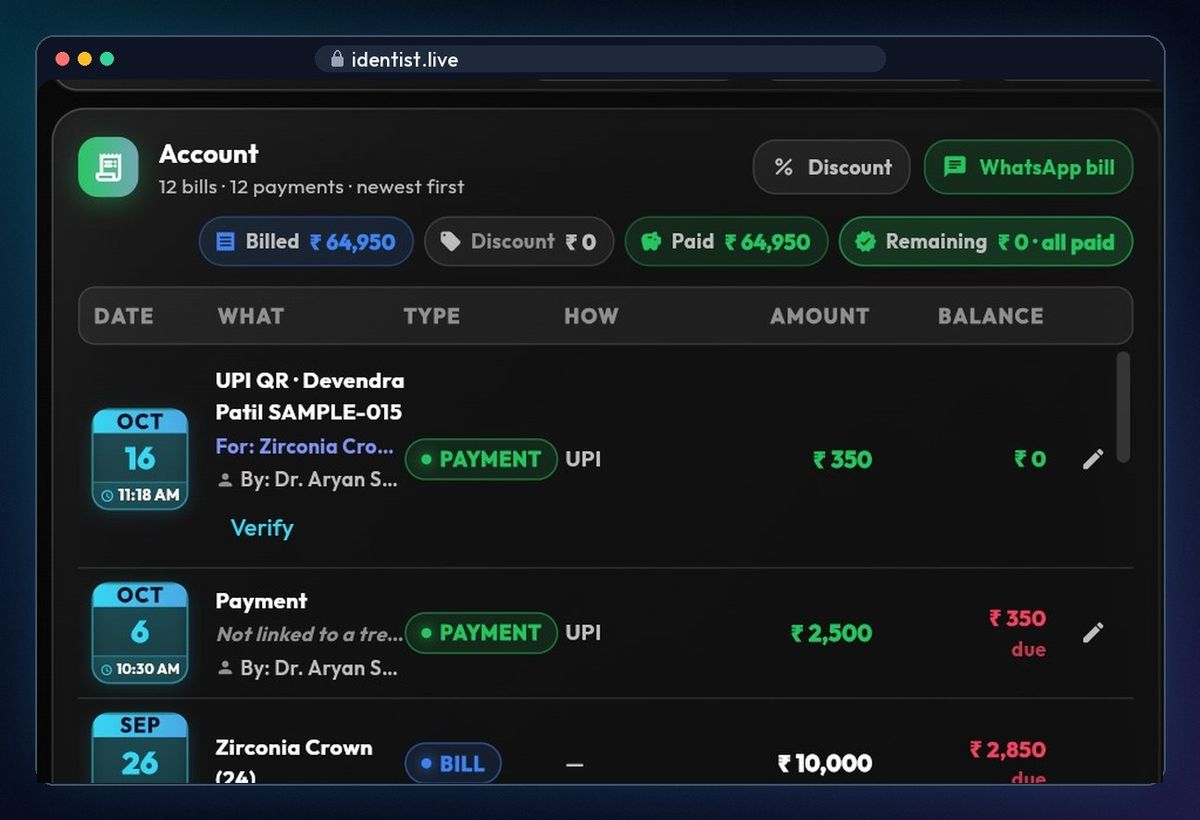1200x820 pixels.
Task: Click the chat icon in WhatsApp bill button
Action: [x=955, y=167]
